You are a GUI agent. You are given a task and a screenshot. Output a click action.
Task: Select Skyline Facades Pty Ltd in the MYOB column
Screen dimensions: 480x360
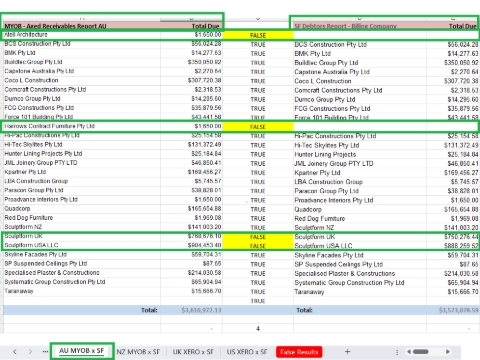pos(36,254)
